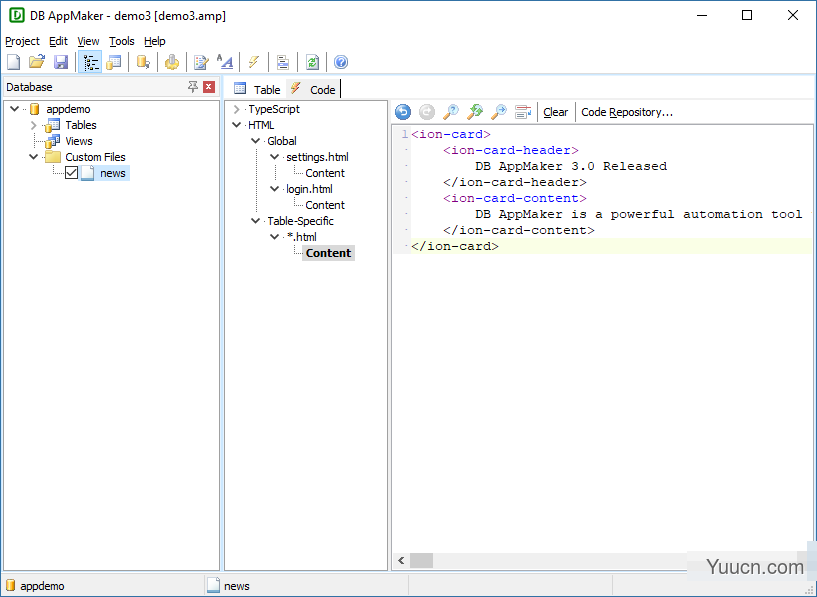
Task: Click the New Project toolbar icon
Action: [x=14, y=62]
